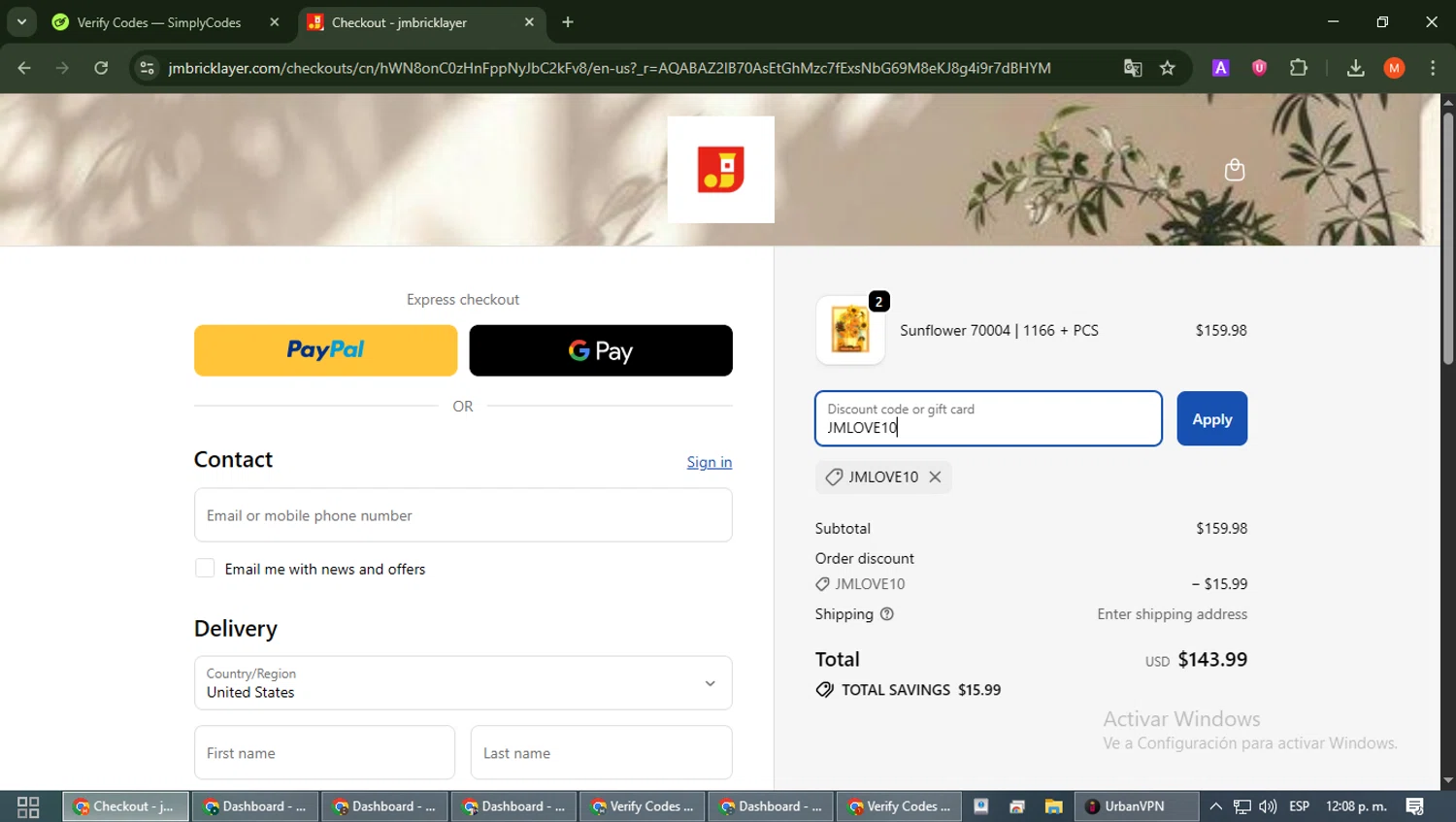This screenshot has height=822, width=1456.
Task: Click the site information icon in address bar
Action: pos(147,68)
